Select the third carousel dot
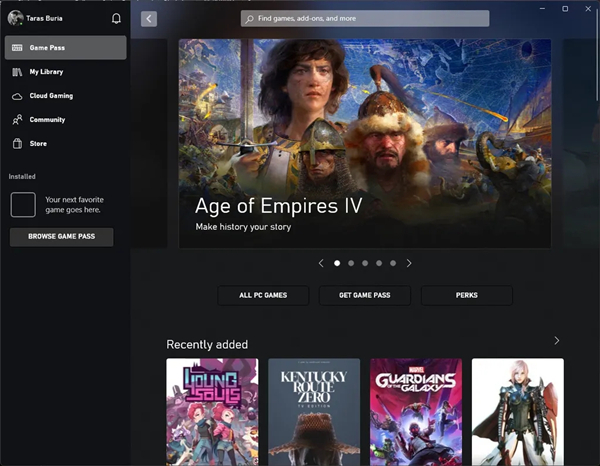 pos(365,263)
